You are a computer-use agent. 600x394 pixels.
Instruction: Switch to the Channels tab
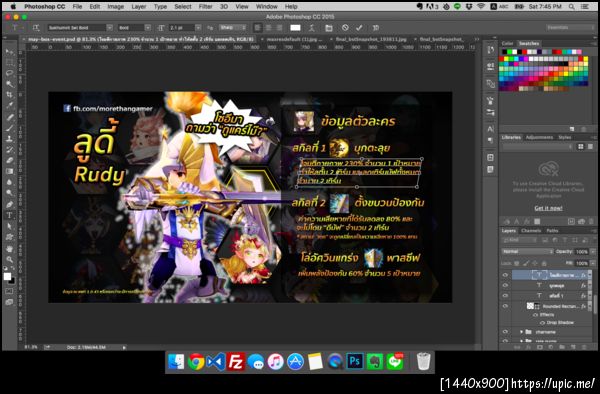point(531,231)
